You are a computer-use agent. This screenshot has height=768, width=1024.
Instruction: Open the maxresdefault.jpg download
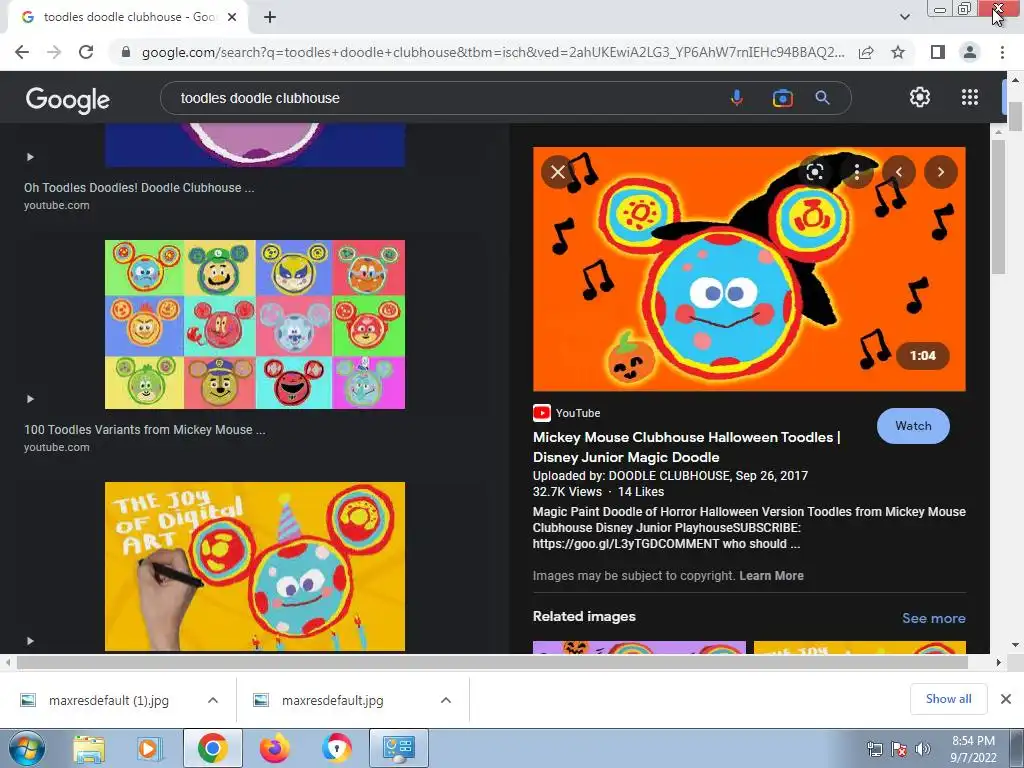pos(332,700)
